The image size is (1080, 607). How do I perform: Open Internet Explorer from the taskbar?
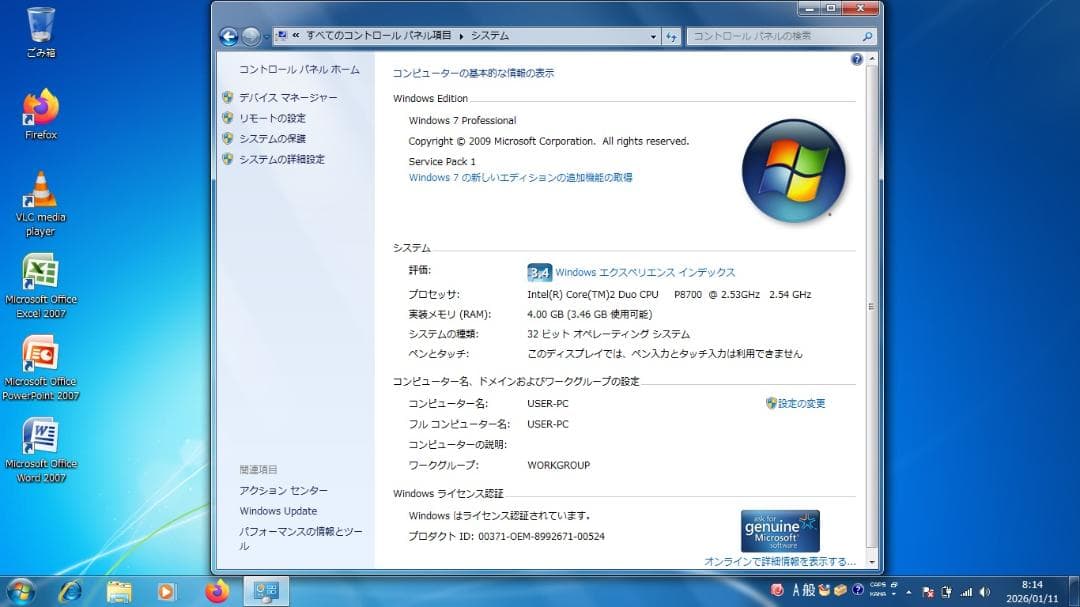click(70, 591)
